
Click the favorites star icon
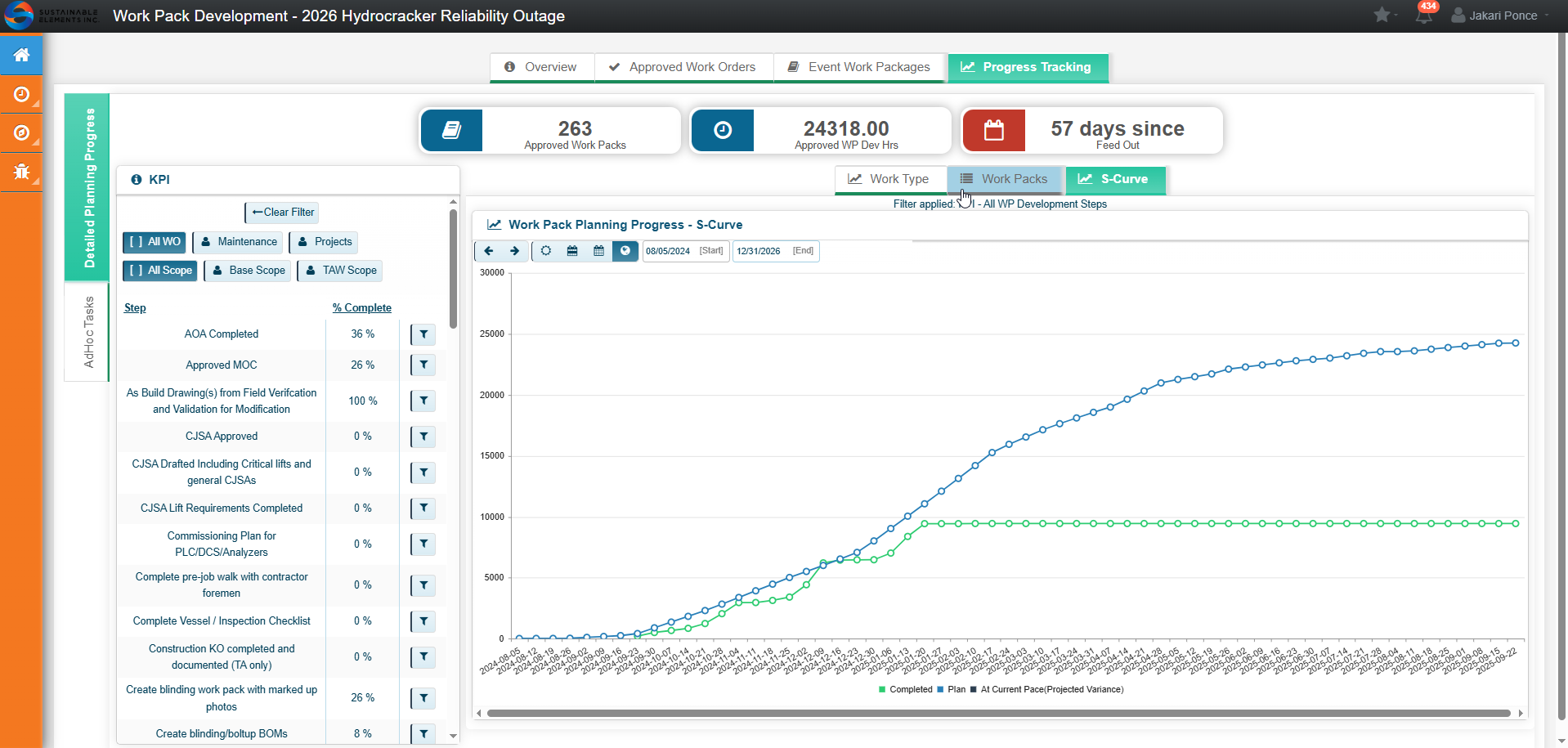1382,15
